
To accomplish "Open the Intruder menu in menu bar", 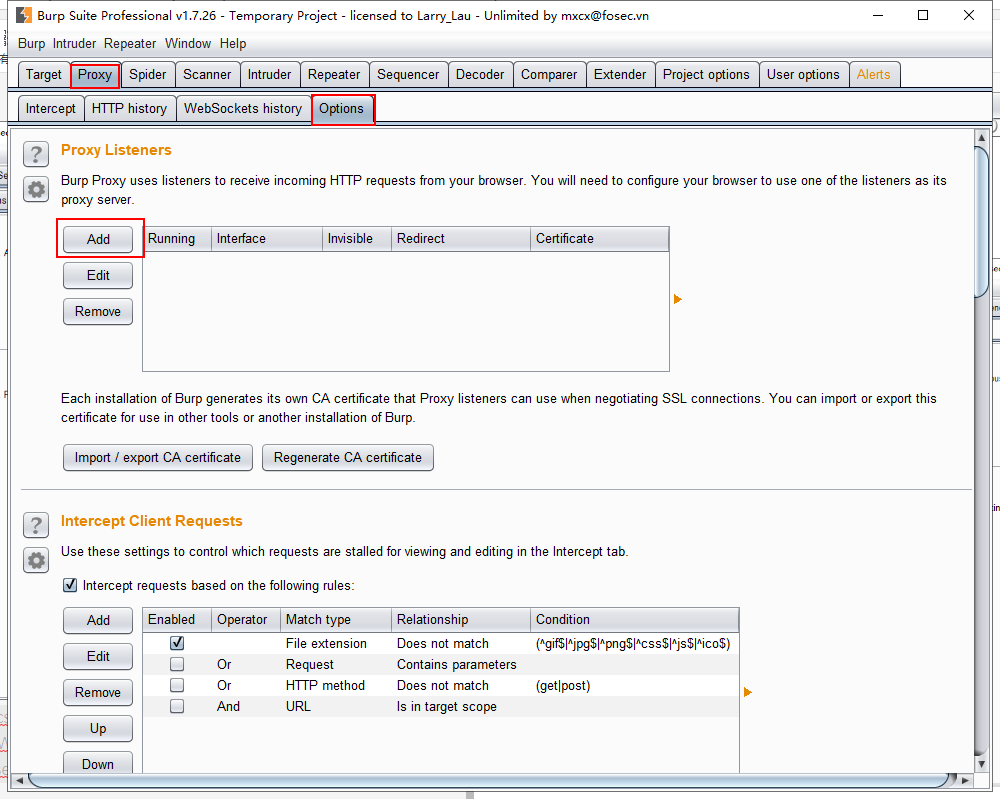I will [x=74, y=43].
